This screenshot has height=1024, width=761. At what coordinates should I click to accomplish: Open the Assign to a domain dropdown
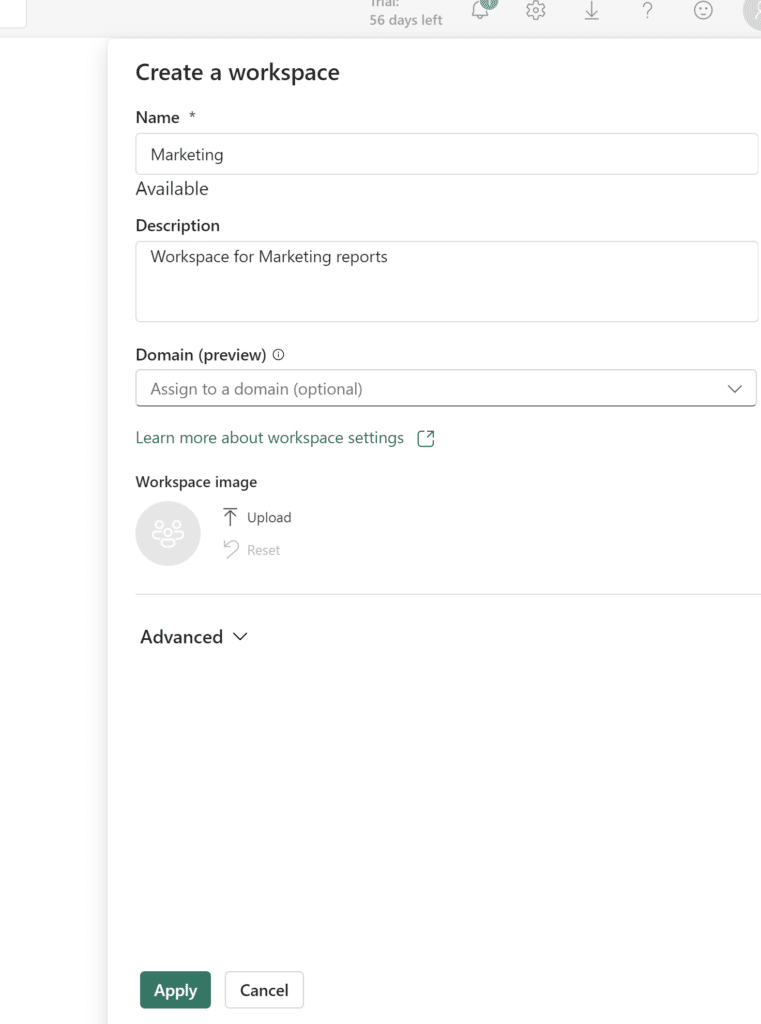click(430, 389)
